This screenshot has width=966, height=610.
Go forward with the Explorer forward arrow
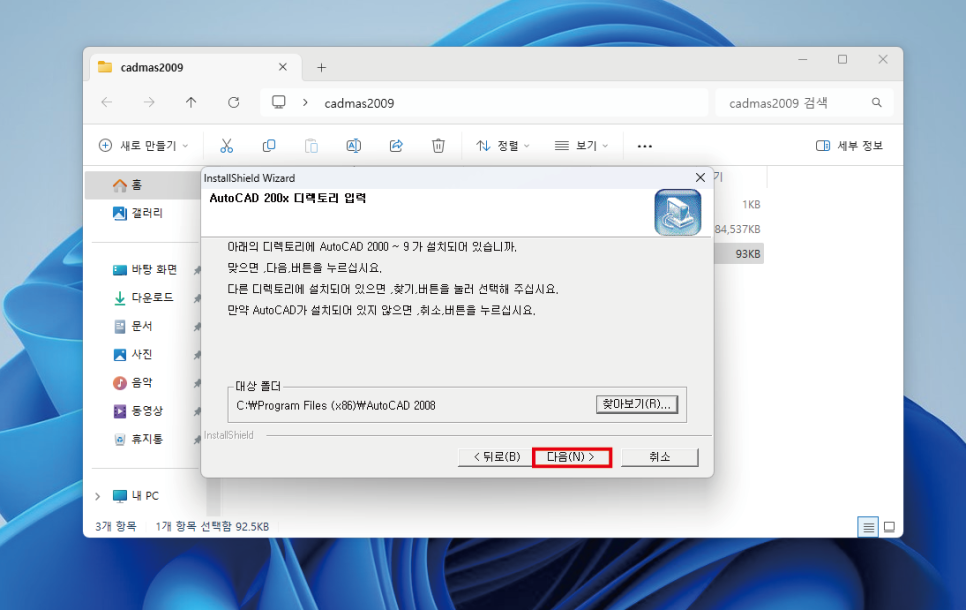(x=149, y=102)
